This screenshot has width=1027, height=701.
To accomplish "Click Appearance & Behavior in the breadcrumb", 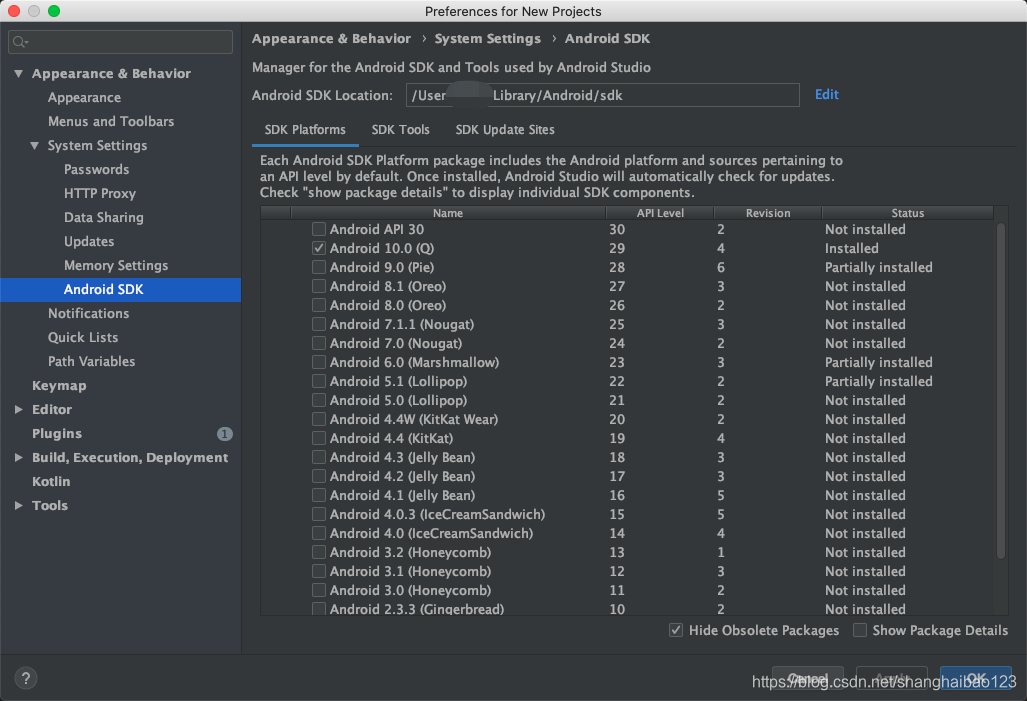I will 331,39.
